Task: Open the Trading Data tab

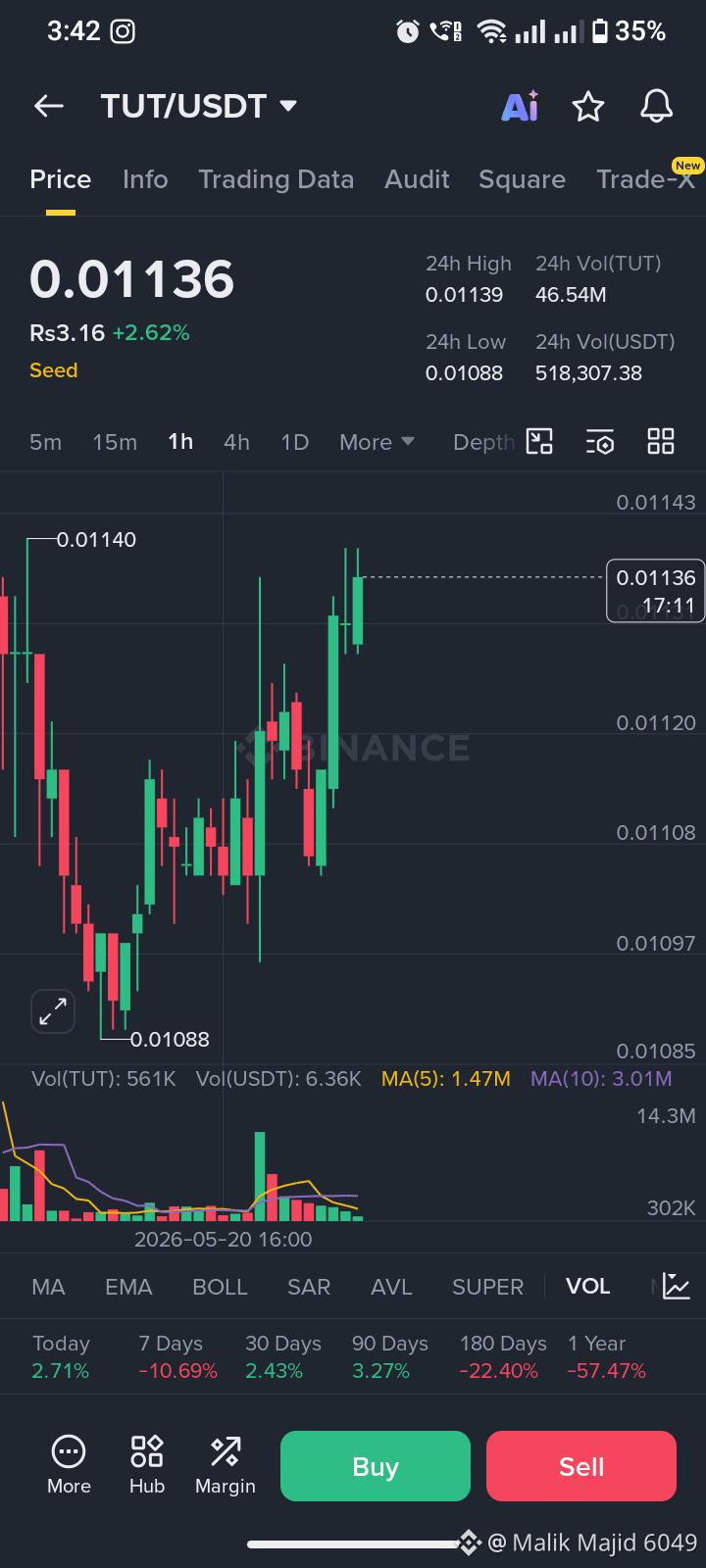Action: tap(277, 179)
